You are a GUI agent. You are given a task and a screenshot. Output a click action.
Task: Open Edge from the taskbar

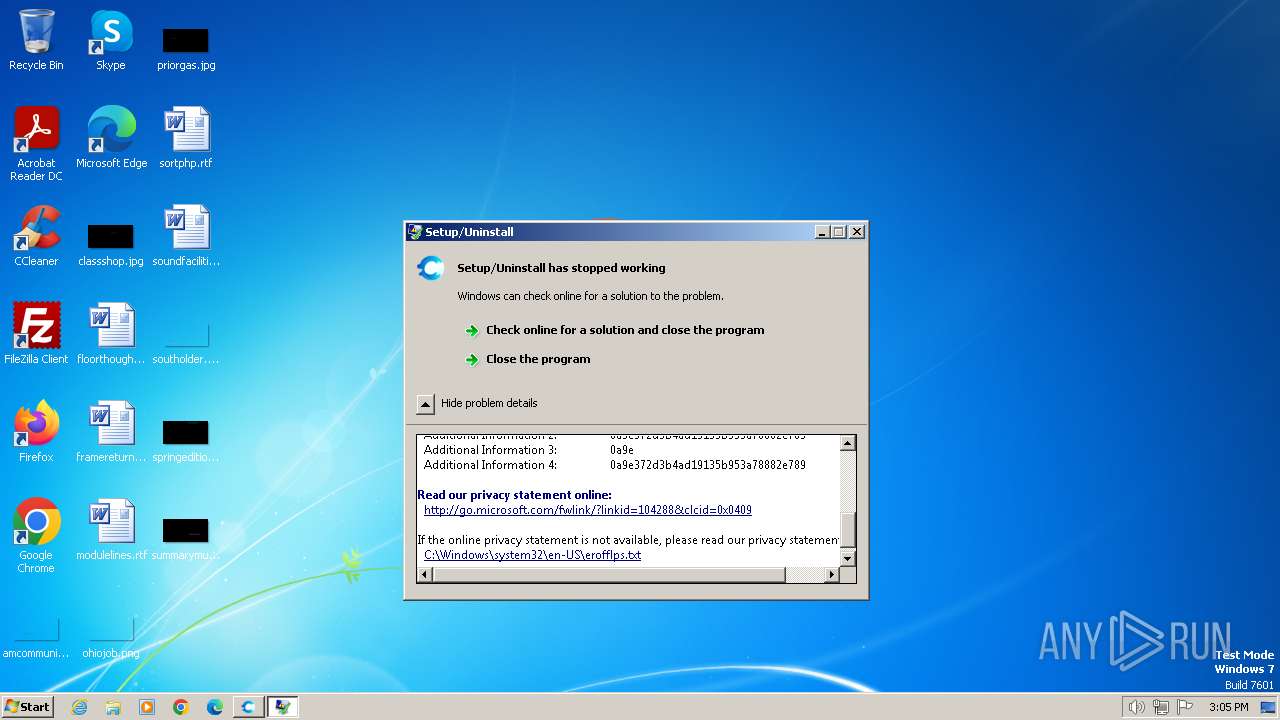215,707
